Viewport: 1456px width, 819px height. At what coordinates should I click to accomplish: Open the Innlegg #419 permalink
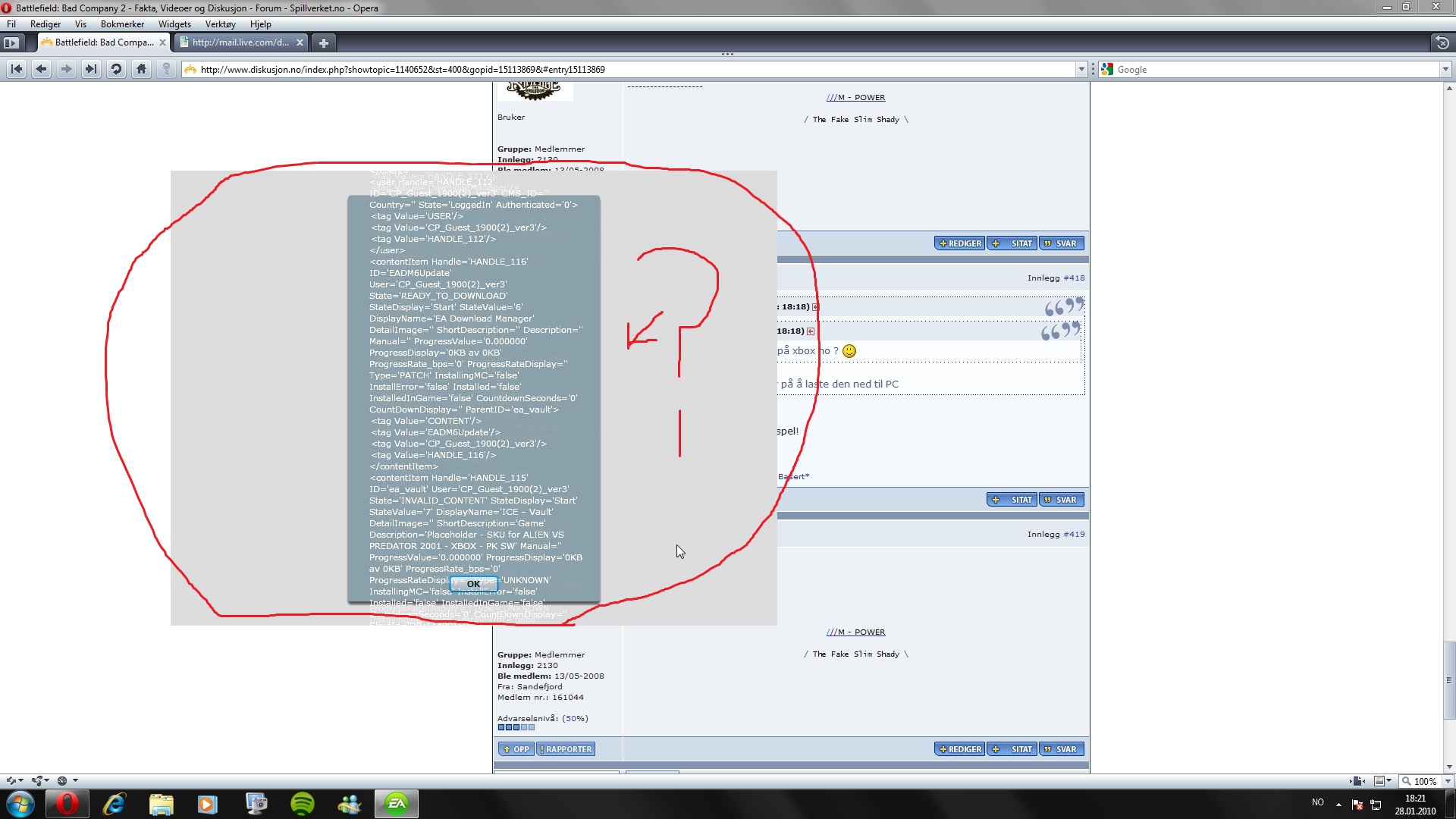point(1074,535)
